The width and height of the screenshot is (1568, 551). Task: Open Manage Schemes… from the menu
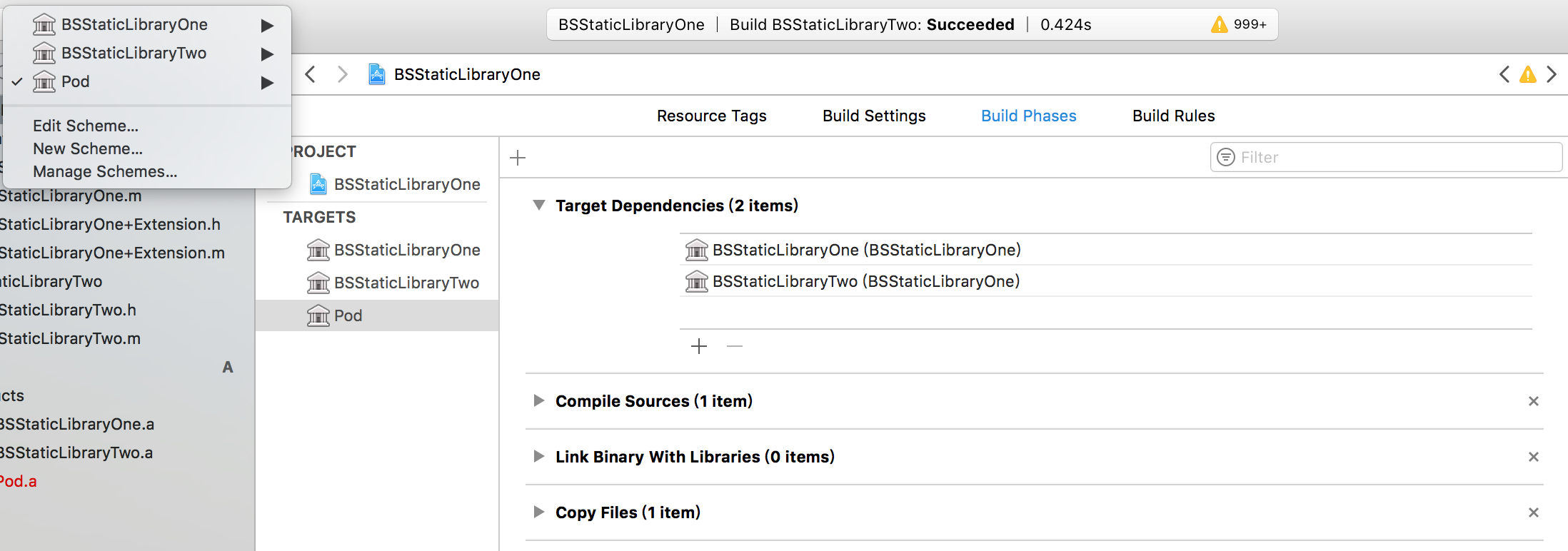(105, 171)
